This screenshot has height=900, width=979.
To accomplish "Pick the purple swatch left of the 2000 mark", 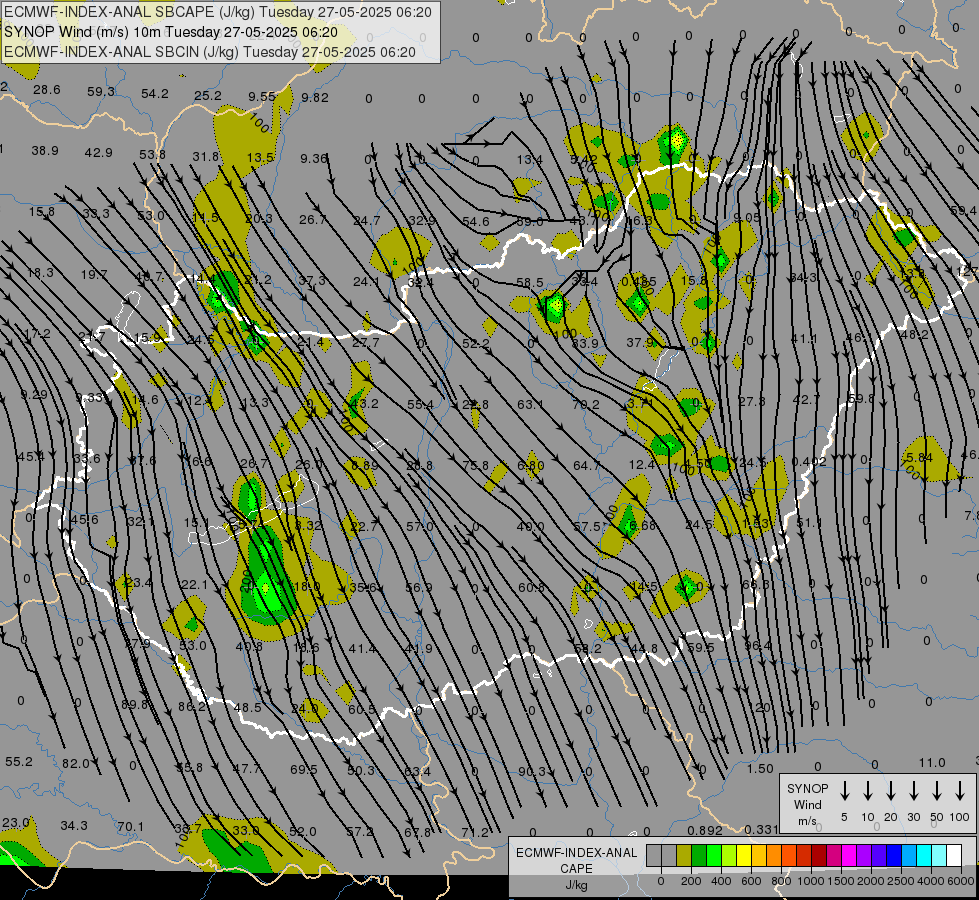I will [x=863, y=856].
